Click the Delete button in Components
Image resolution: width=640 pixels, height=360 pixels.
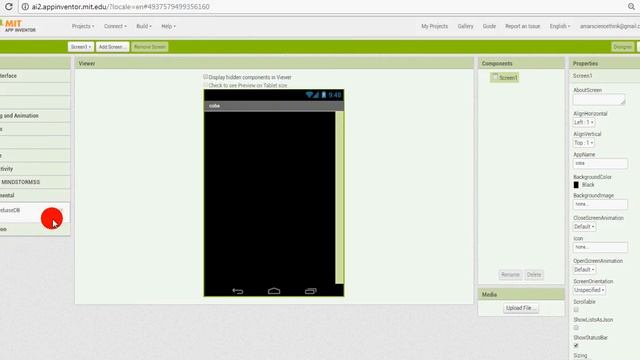534,275
